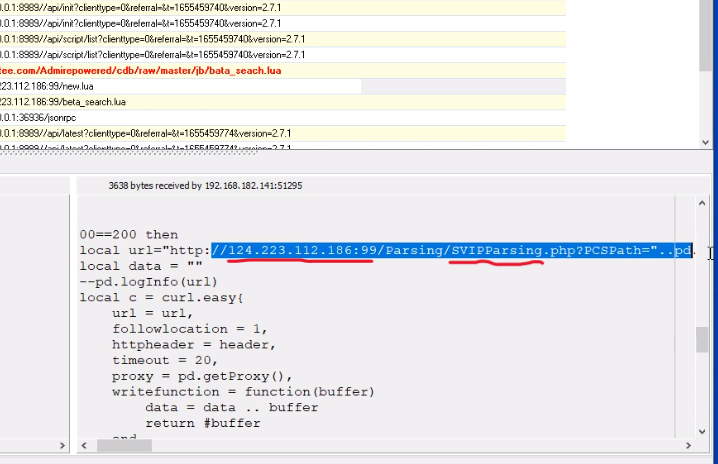Image resolution: width=718 pixels, height=464 pixels.
Task: Click the 3638 bytes received status text
Action: 205,186
